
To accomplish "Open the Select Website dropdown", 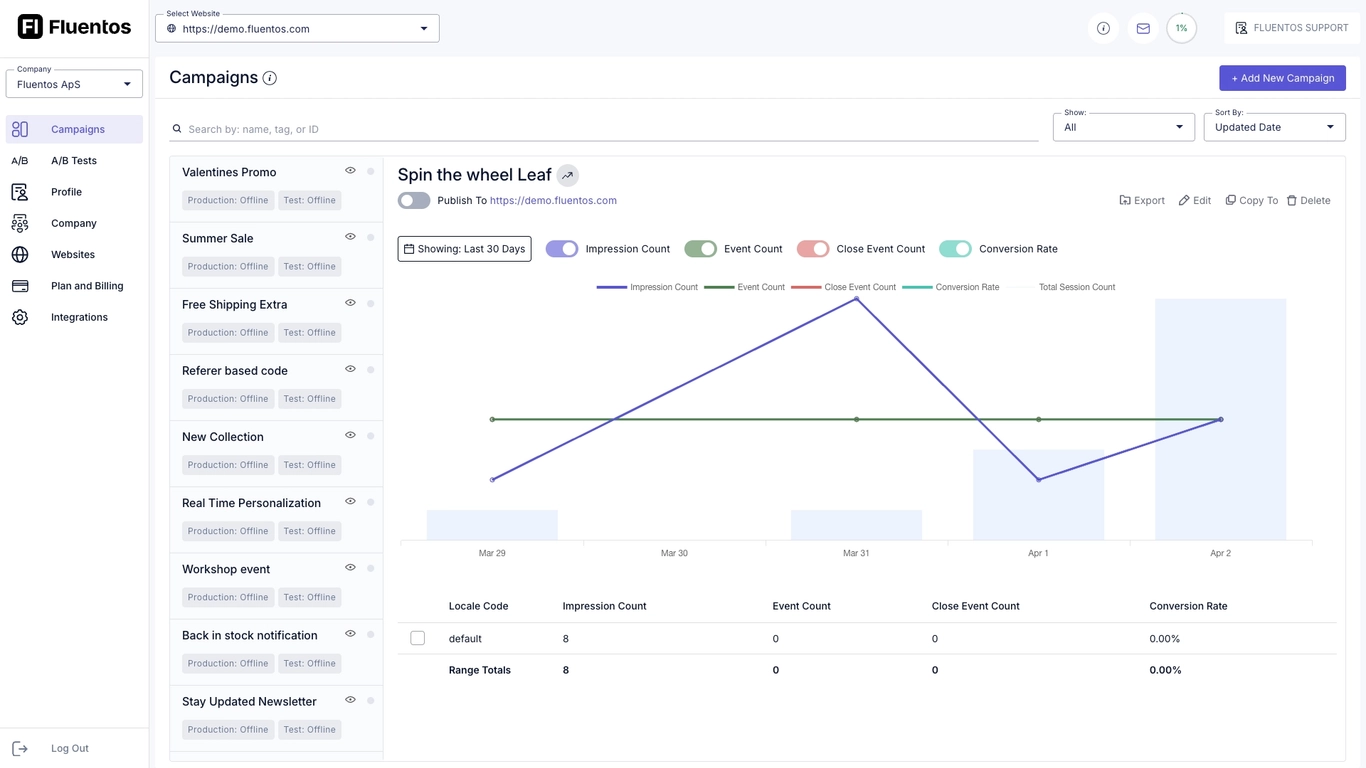I will click(297, 29).
